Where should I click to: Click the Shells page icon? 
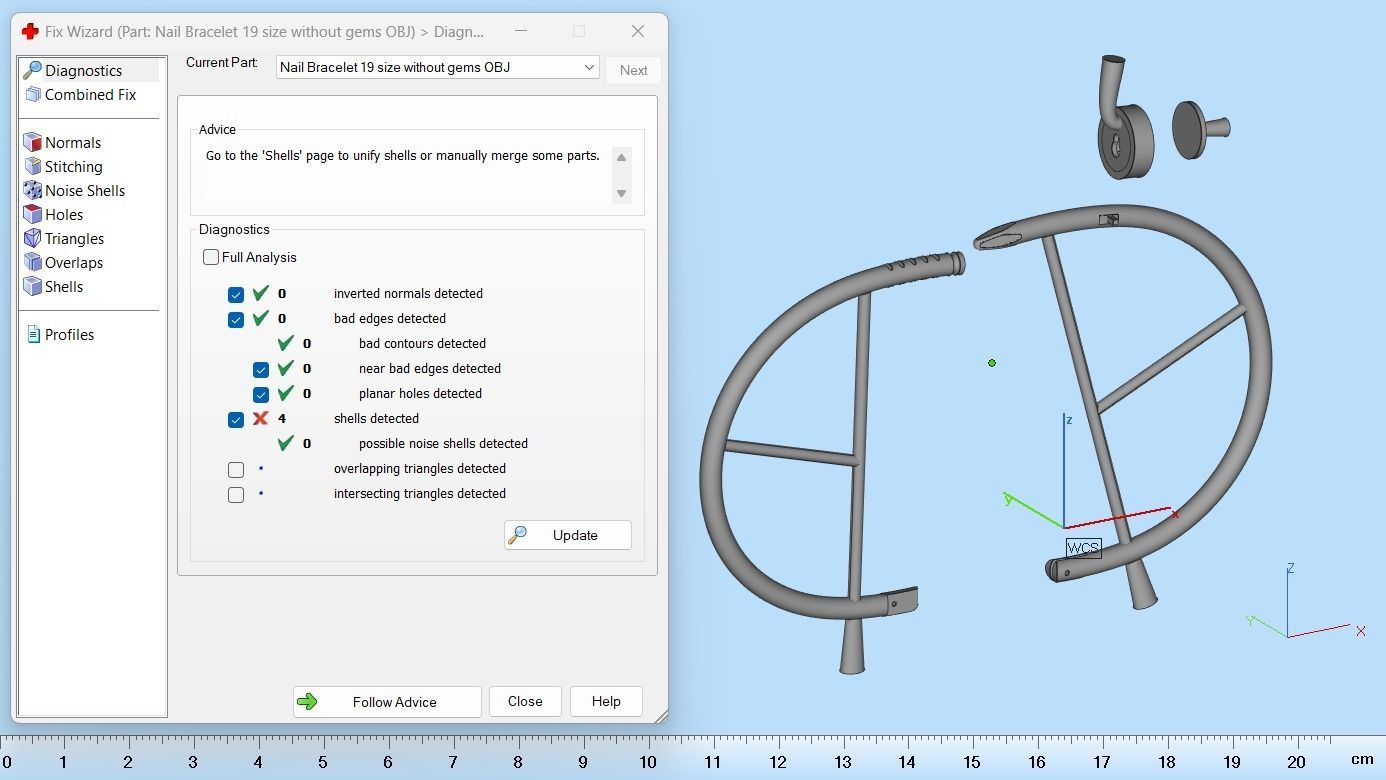(x=32, y=286)
